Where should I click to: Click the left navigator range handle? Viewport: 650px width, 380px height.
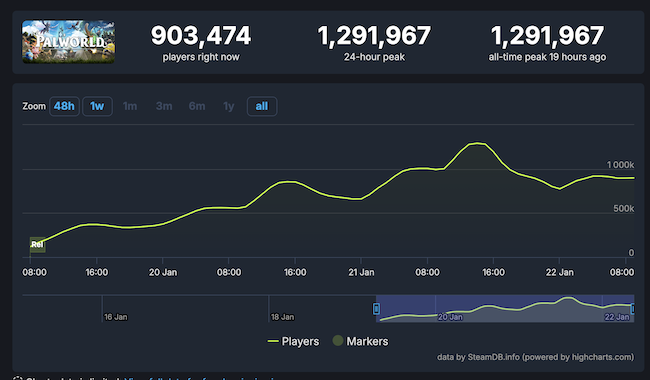(x=376, y=309)
